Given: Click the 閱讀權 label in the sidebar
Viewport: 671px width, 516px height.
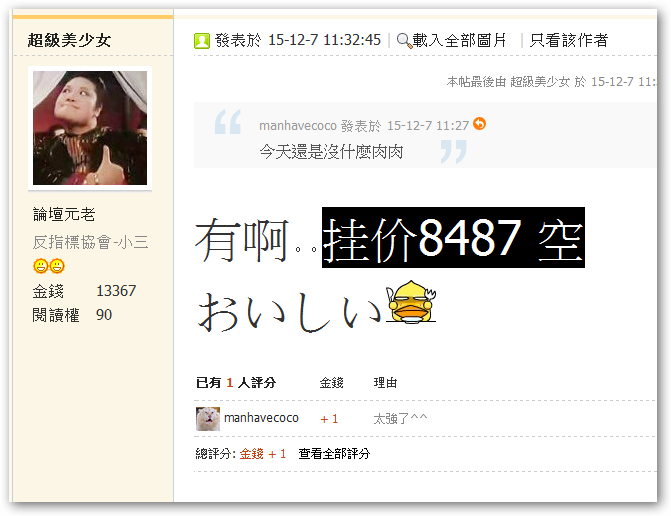Looking at the screenshot, I should click(x=56, y=315).
